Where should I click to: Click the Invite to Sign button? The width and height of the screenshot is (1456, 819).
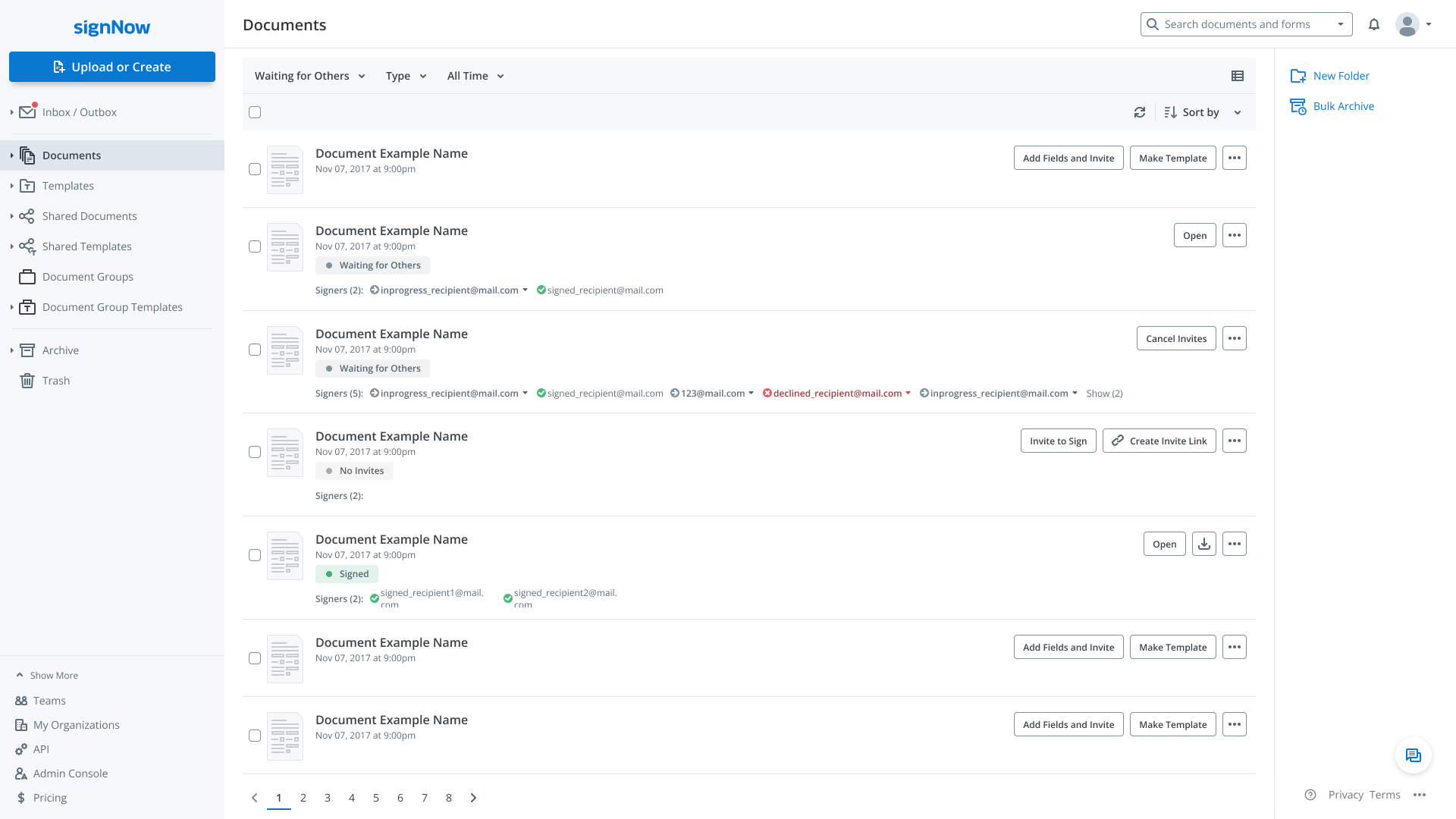pos(1058,441)
